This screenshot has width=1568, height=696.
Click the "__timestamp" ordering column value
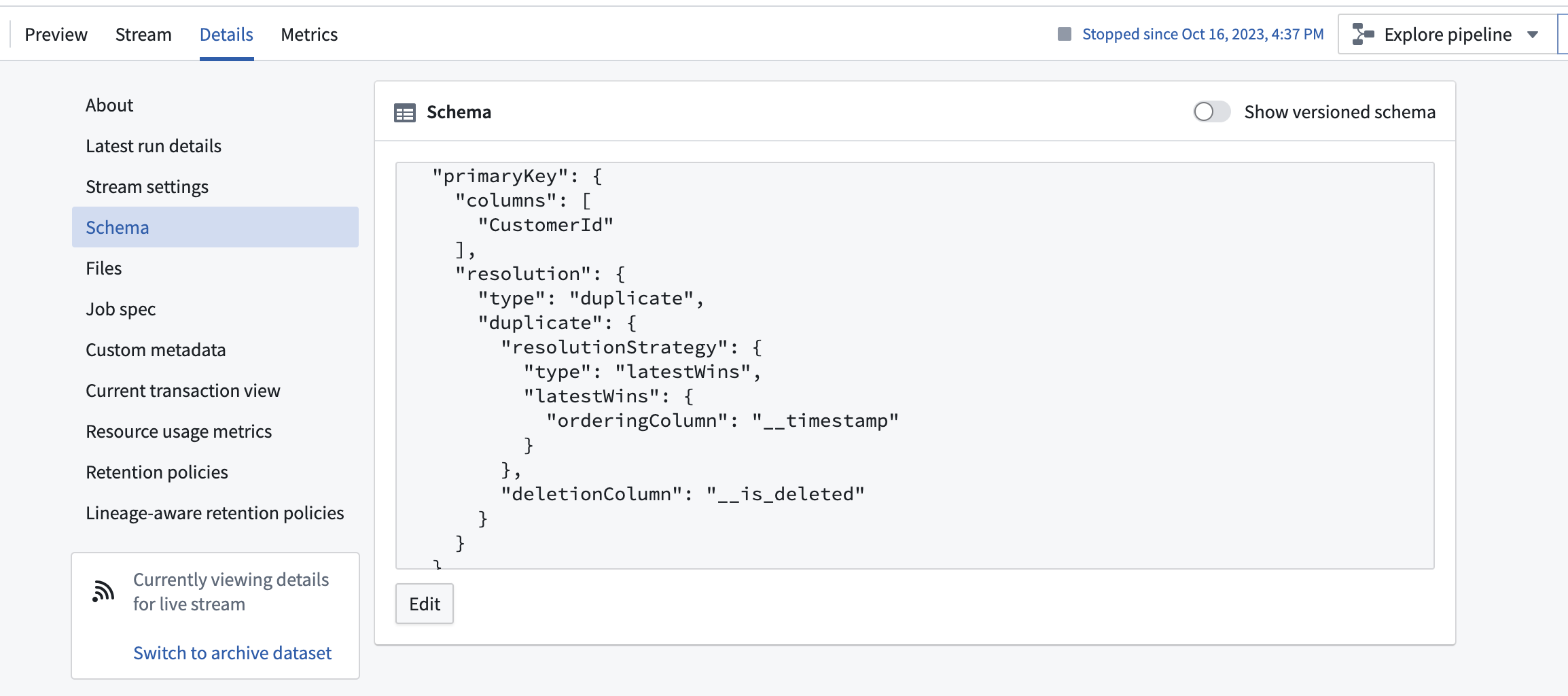825,421
